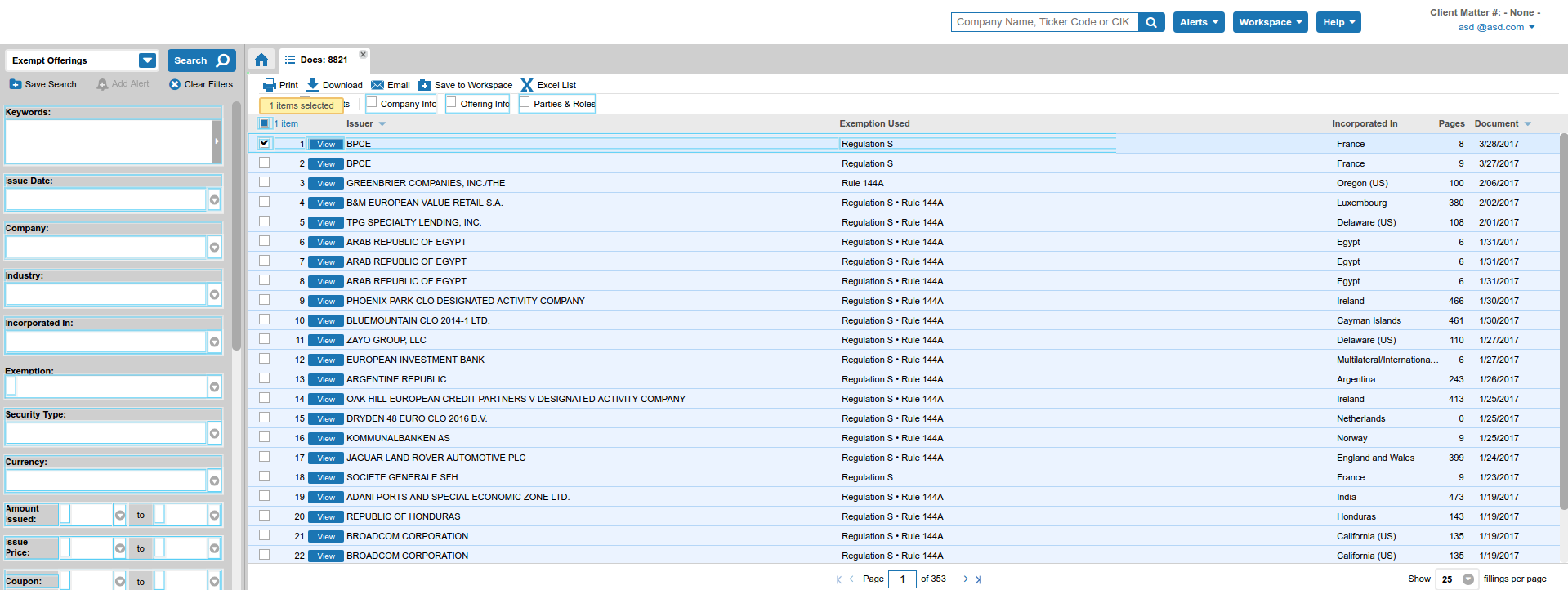Image resolution: width=1568 pixels, height=590 pixels.
Task: Click the page number input box
Action: click(x=902, y=579)
